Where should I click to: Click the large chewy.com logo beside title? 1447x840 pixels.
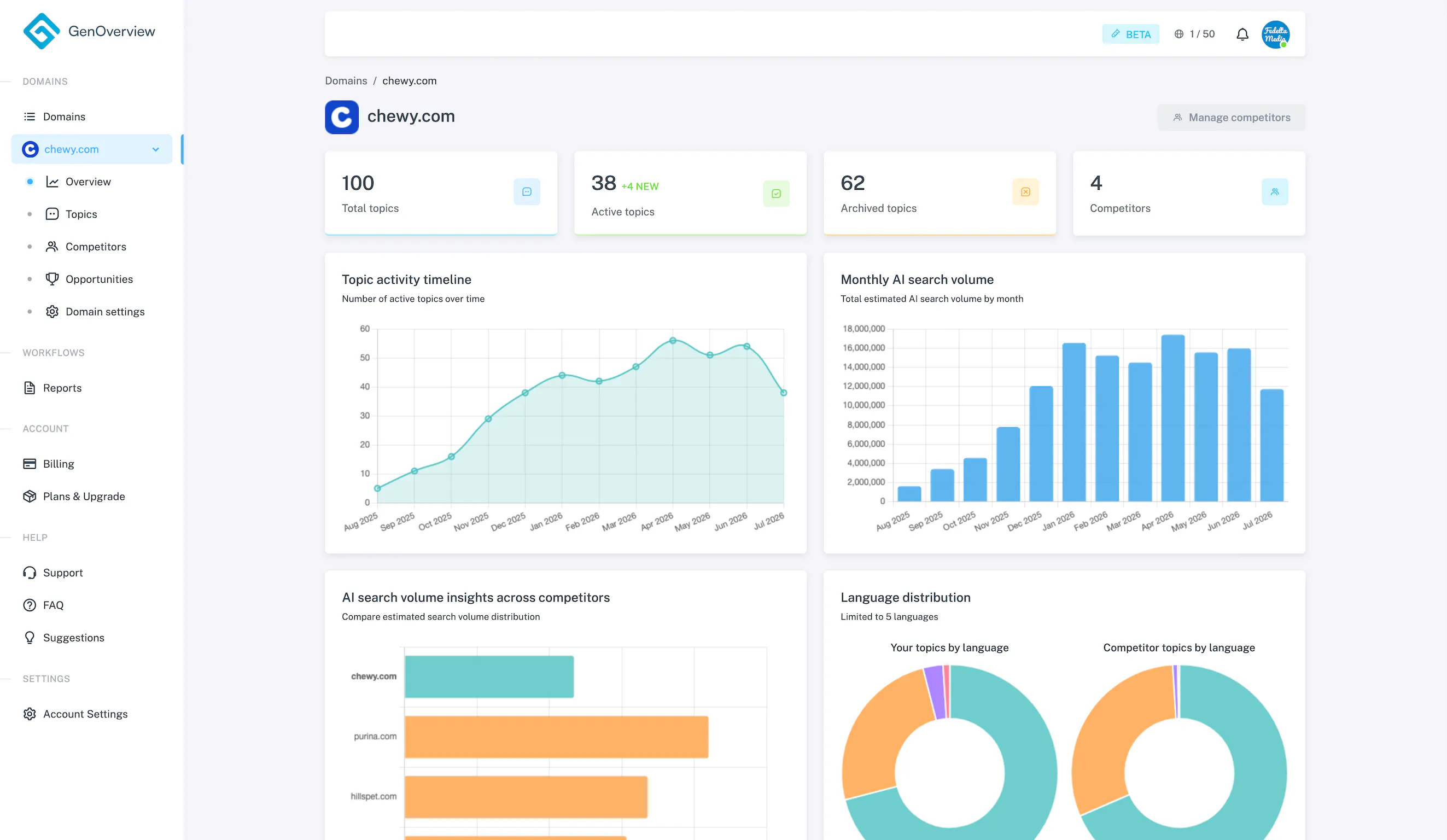342,117
